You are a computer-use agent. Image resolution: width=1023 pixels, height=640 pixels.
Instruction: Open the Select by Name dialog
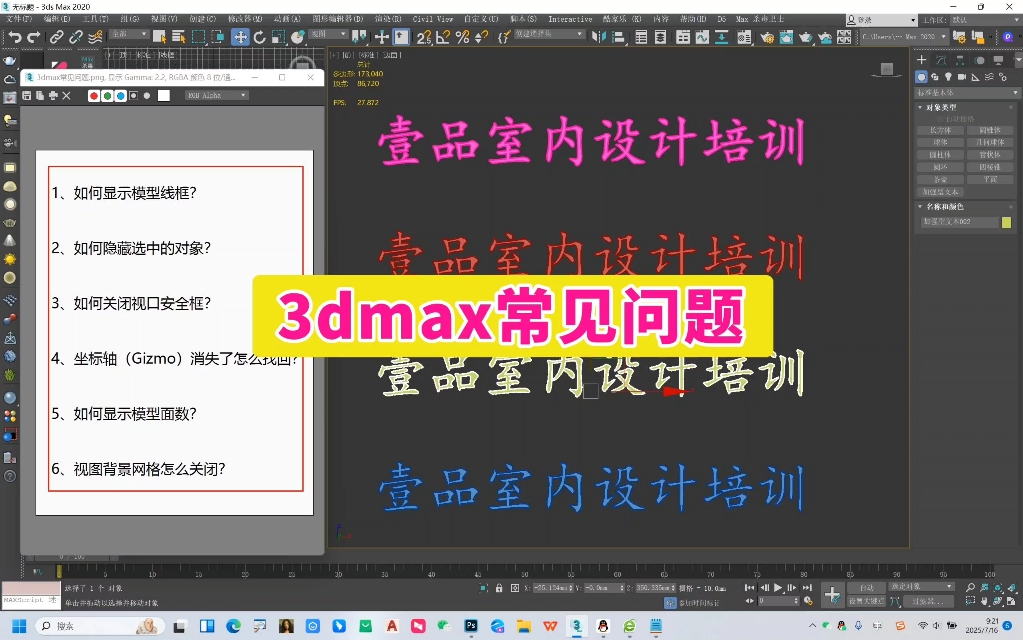180,37
